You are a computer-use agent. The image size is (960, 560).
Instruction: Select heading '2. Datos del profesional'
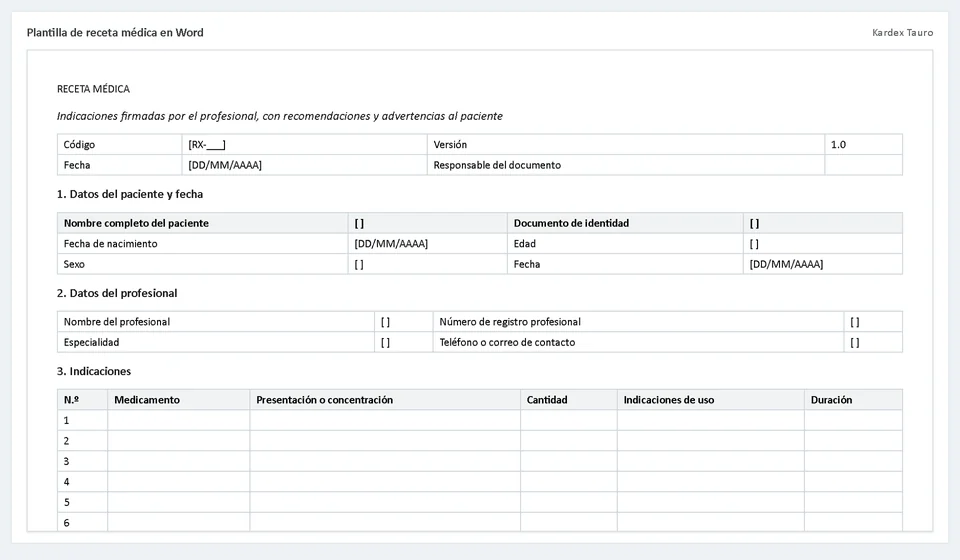(x=117, y=293)
